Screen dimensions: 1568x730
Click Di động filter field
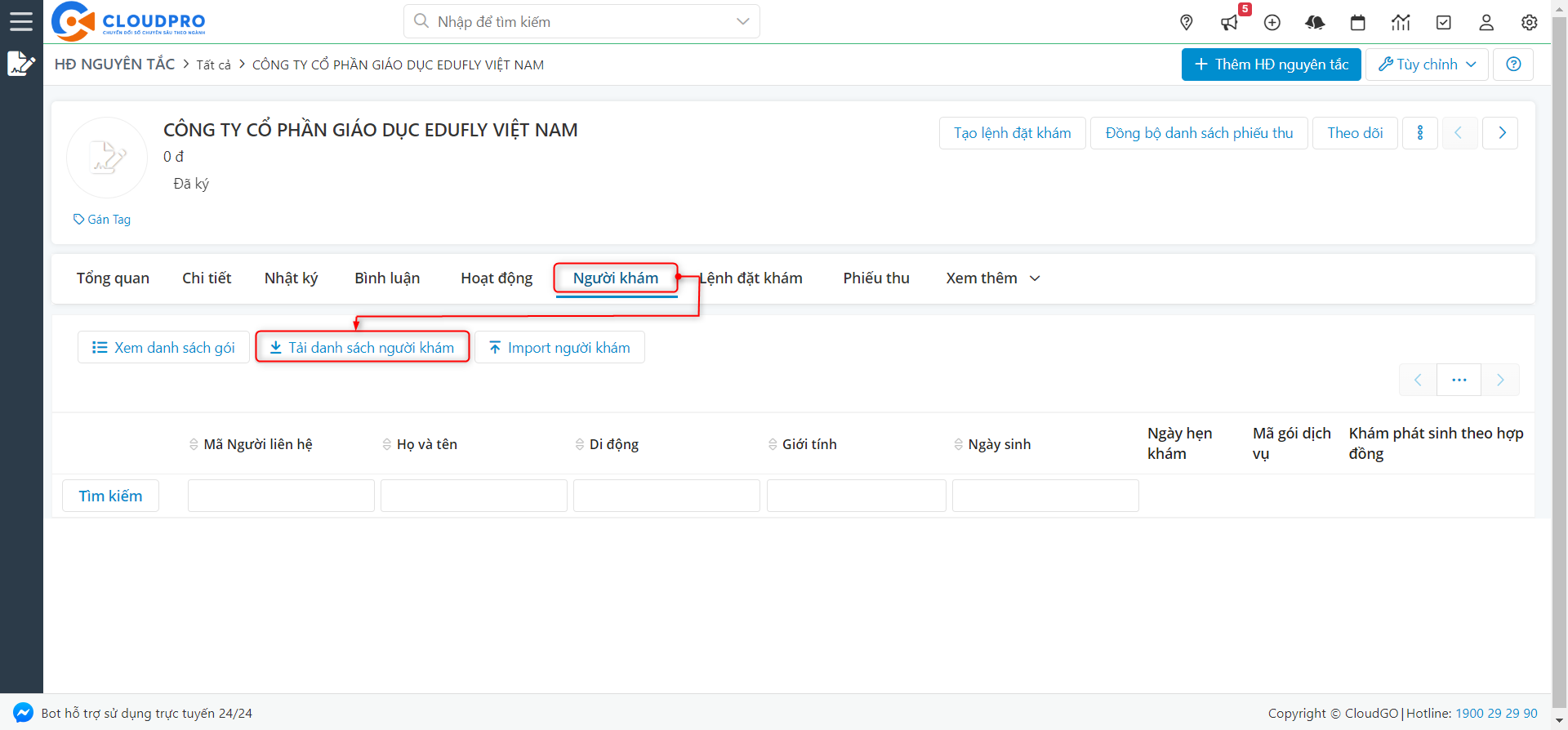[666, 496]
